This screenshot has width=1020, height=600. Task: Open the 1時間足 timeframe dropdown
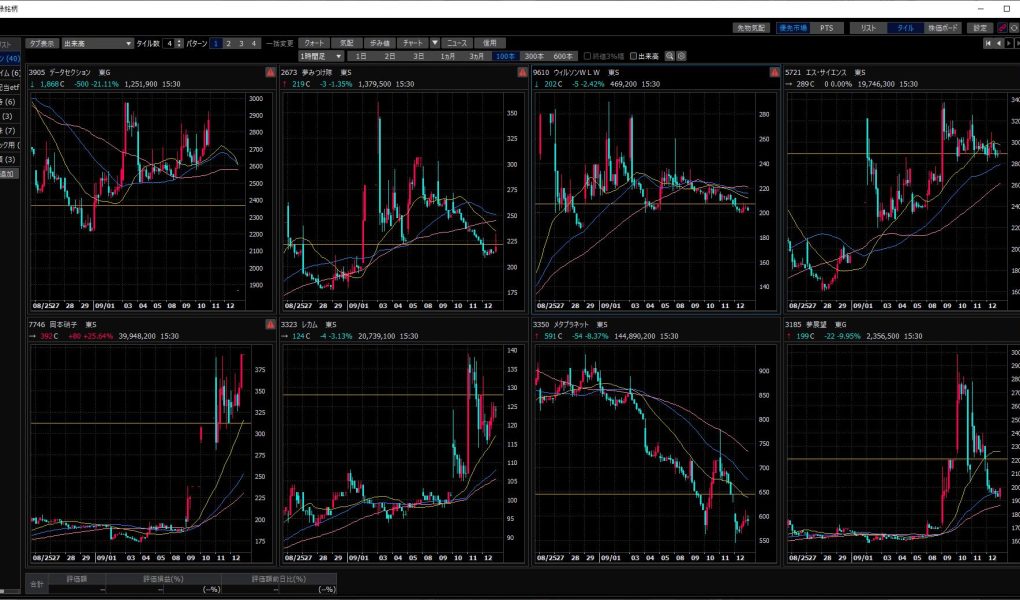pyautogui.click(x=310, y=56)
